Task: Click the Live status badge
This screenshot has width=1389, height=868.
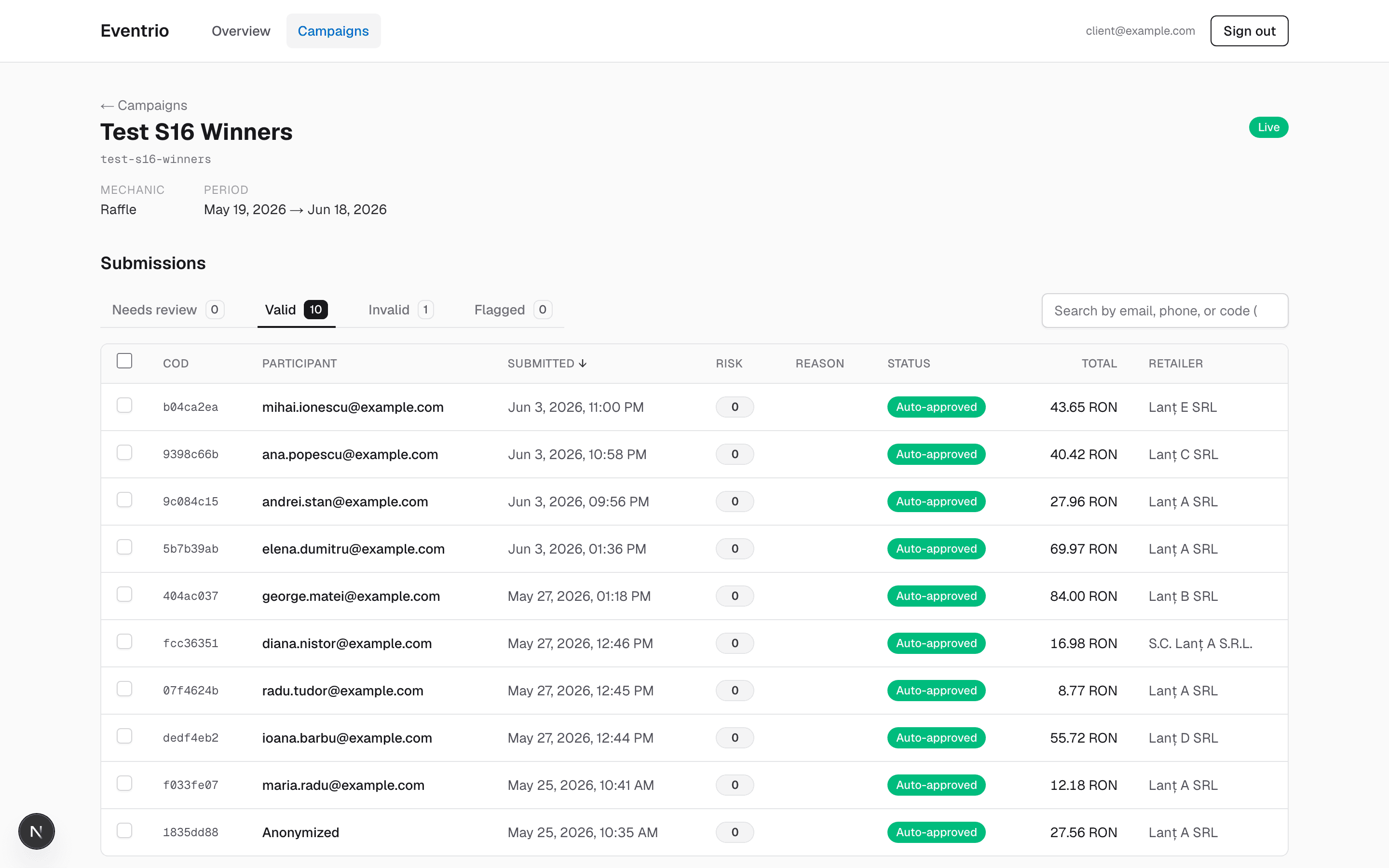Action: [1268, 127]
